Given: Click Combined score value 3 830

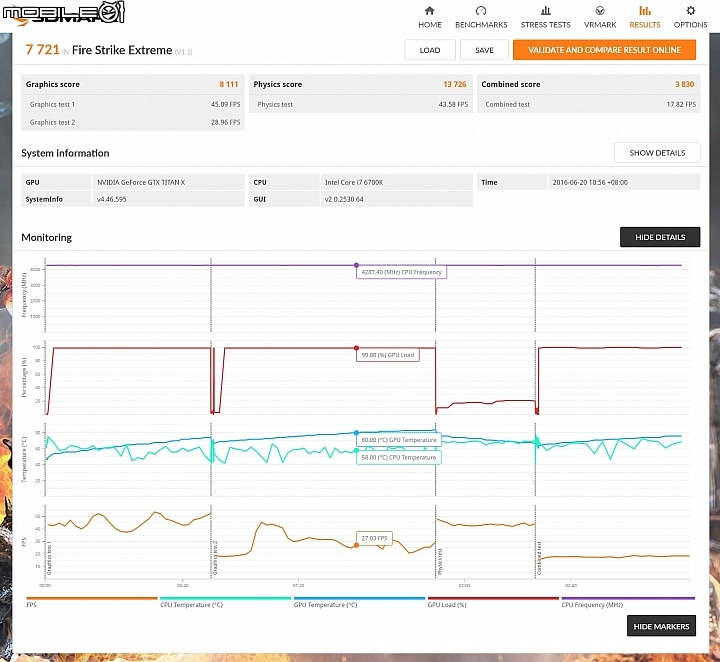Looking at the screenshot, I should (685, 84).
